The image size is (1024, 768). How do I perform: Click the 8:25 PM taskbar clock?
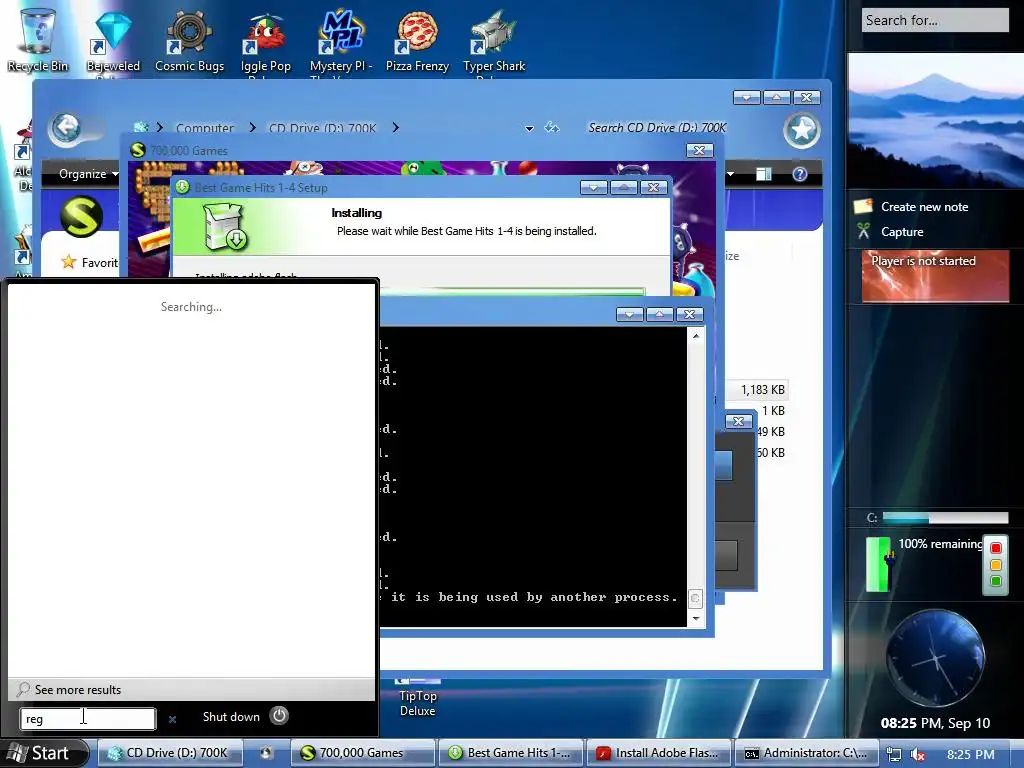click(970, 754)
